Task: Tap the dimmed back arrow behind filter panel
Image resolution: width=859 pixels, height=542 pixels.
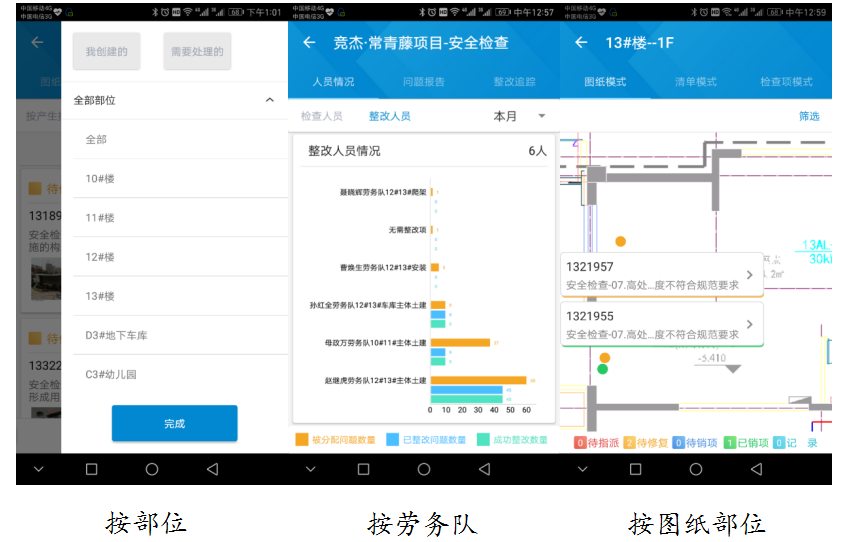Action: [x=37, y=42]
